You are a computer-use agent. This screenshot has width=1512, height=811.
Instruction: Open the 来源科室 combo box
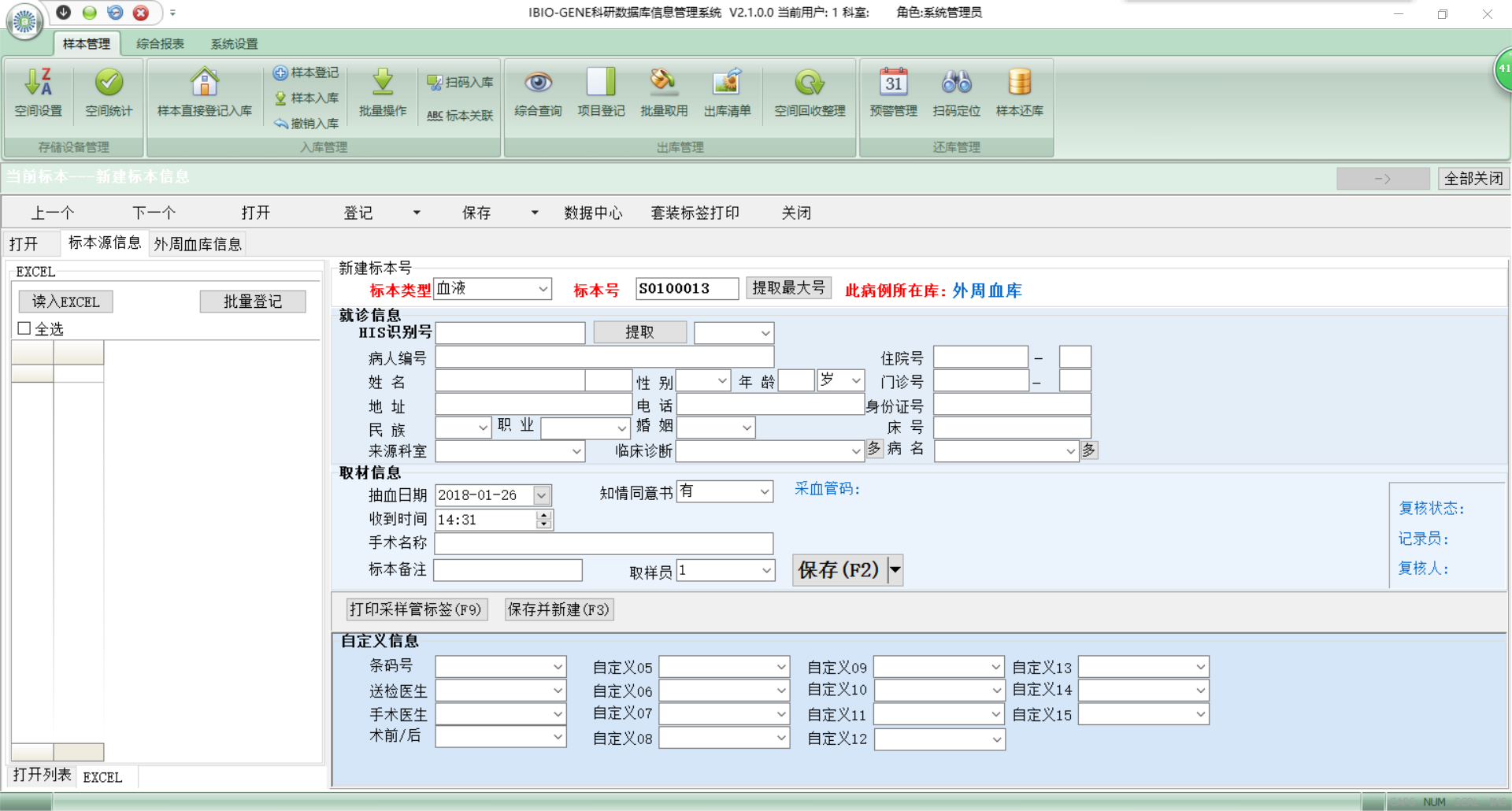576,451
